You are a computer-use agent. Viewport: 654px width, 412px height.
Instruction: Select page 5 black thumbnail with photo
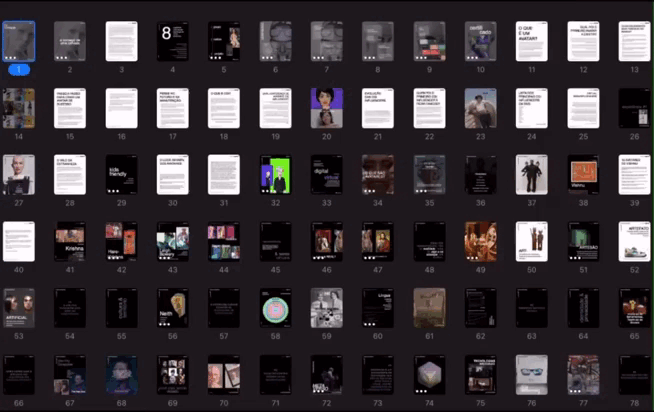(x=224, y=41)
